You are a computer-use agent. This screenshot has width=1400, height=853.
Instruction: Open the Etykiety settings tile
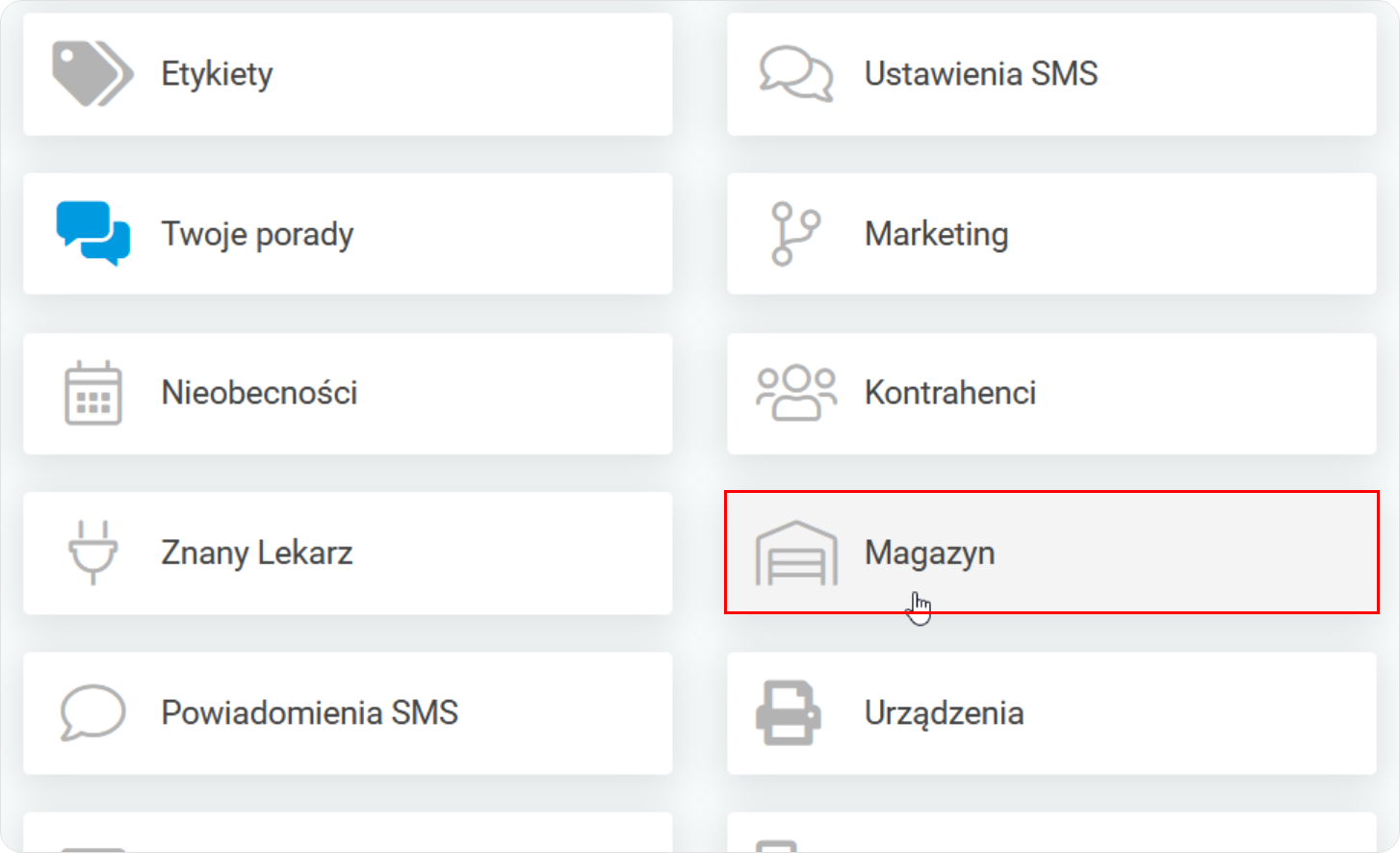(x=348, y=74)
